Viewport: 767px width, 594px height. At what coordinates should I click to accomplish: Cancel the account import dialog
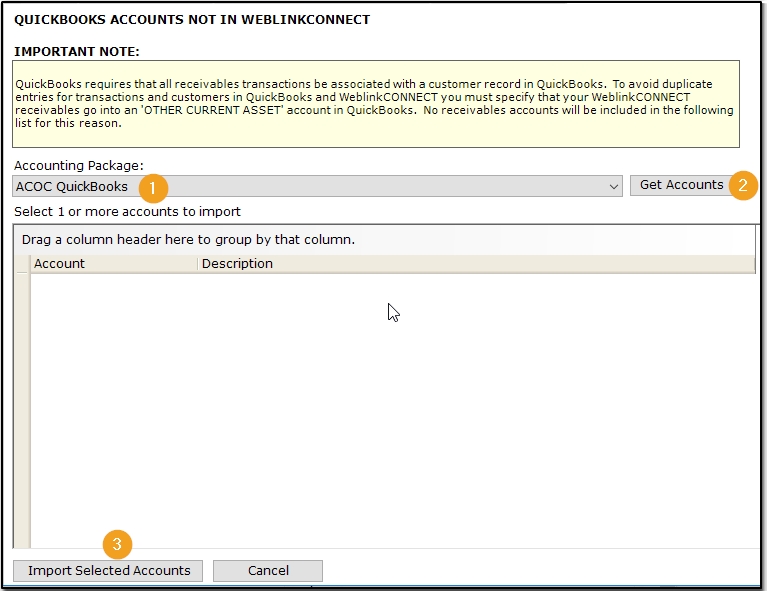268,571
